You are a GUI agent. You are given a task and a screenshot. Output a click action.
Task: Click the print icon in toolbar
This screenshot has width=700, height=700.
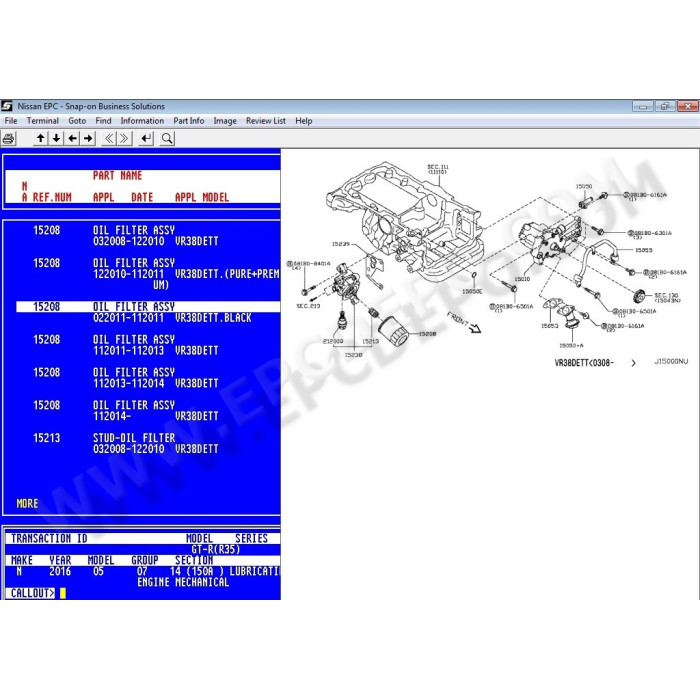[8, 139]
